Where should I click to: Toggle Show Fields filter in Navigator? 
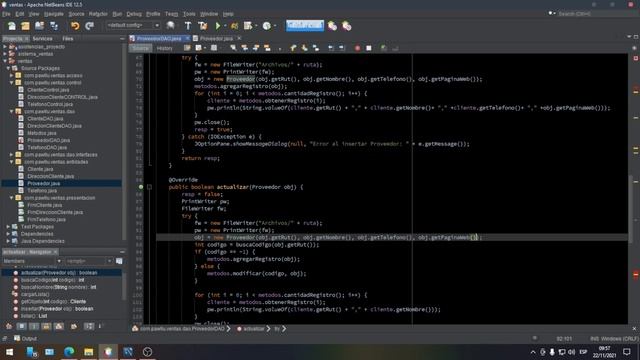point(22,326)
